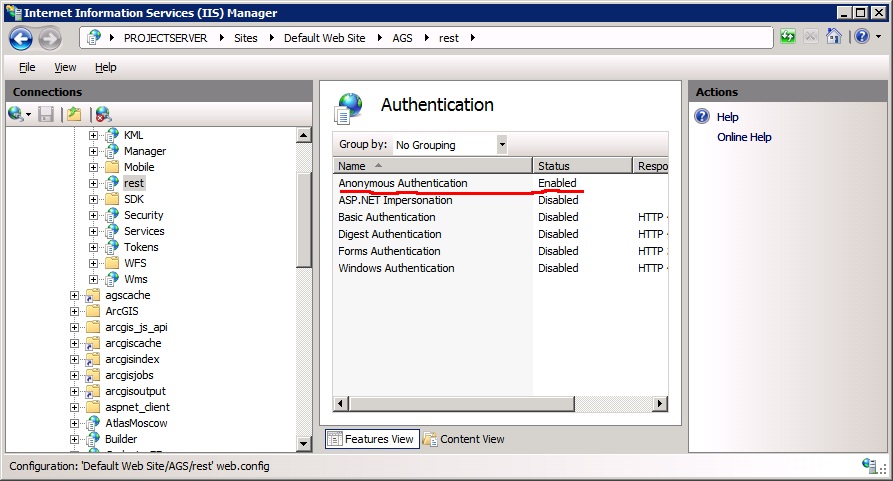Expand the KML tree node

pyautogui.click(x=93, y=135)
